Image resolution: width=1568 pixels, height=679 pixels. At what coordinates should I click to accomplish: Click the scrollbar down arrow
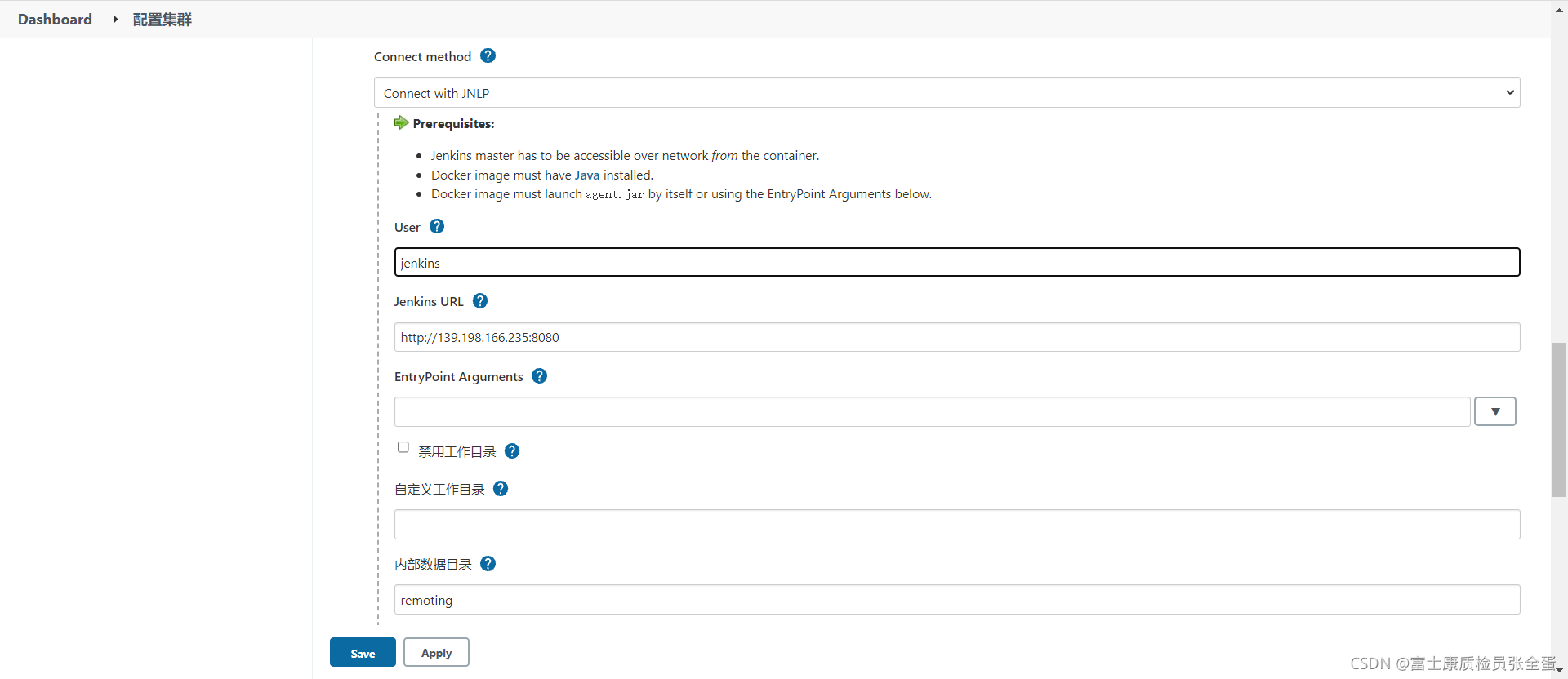[1559, 670]
